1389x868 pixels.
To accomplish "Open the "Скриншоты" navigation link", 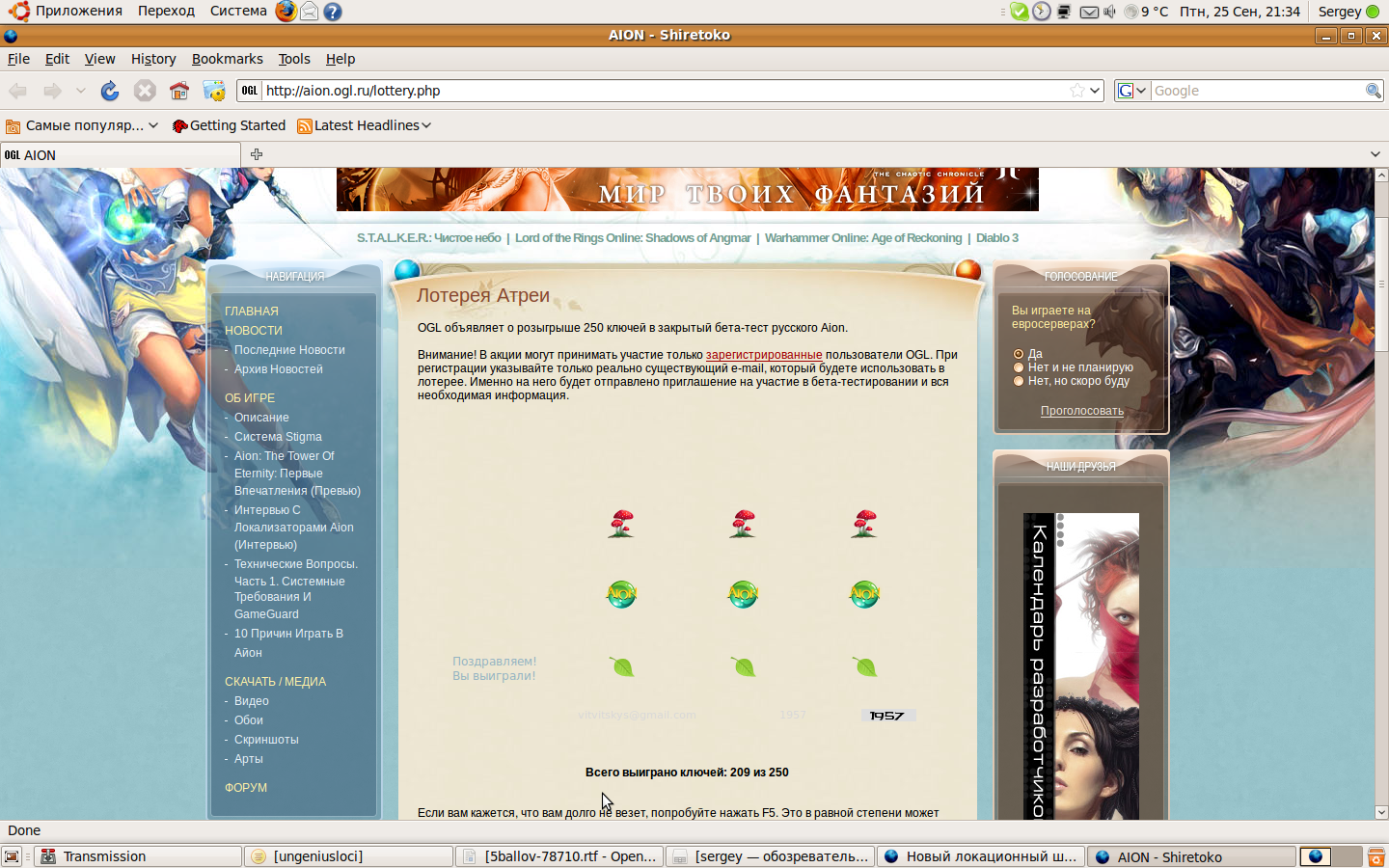I will point(266,740).
